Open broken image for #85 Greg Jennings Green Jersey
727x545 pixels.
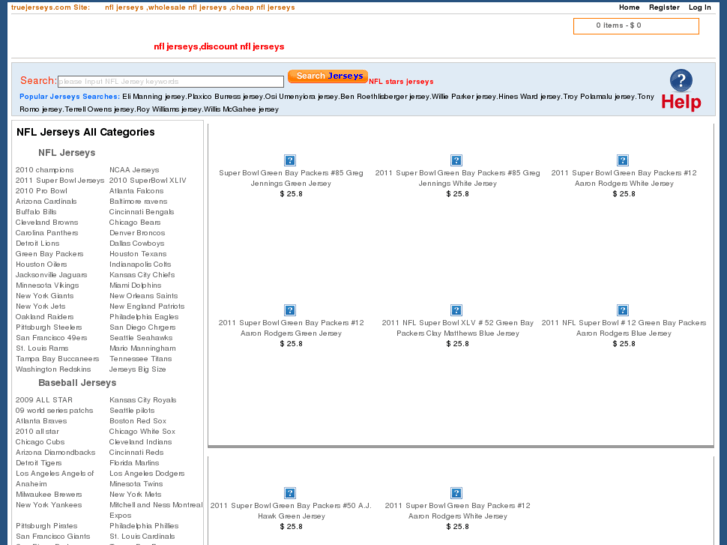pyautogui.click(x=290, y=160)
